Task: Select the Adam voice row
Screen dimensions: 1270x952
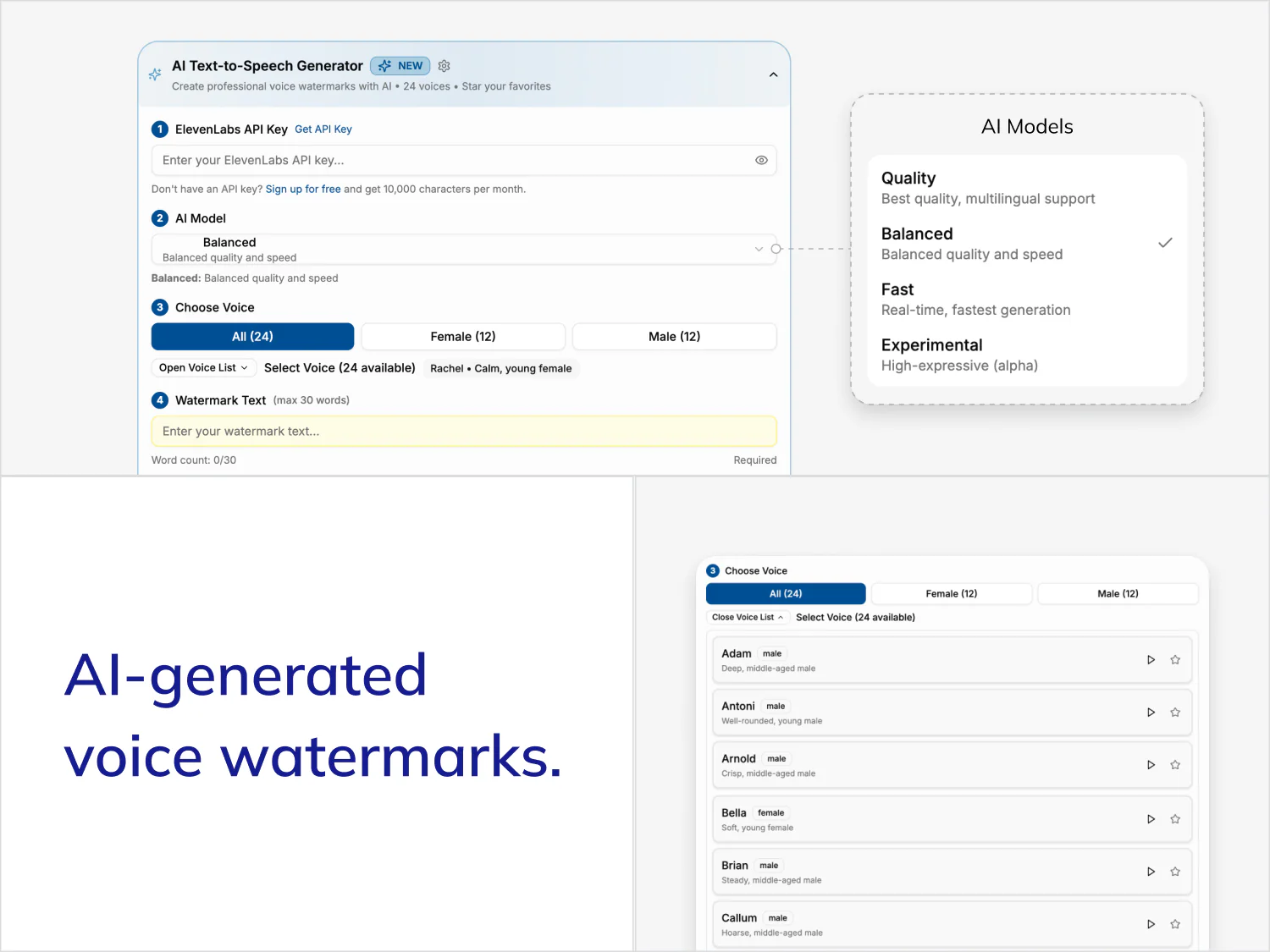Action: [x=952, y=660]
